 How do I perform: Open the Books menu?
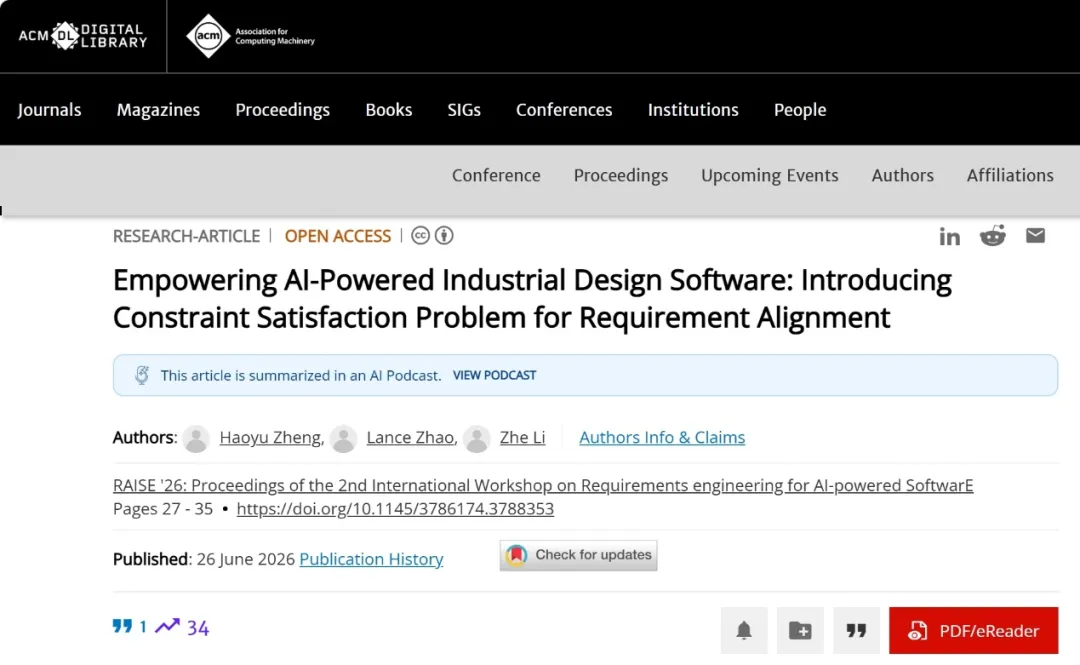coord(388,110)
